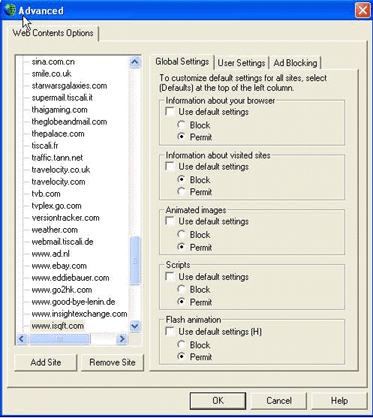Viewport: 373px width, 418px height.
Task: Select smile.co.uk in the site list
Action: (x=51, y=74)
